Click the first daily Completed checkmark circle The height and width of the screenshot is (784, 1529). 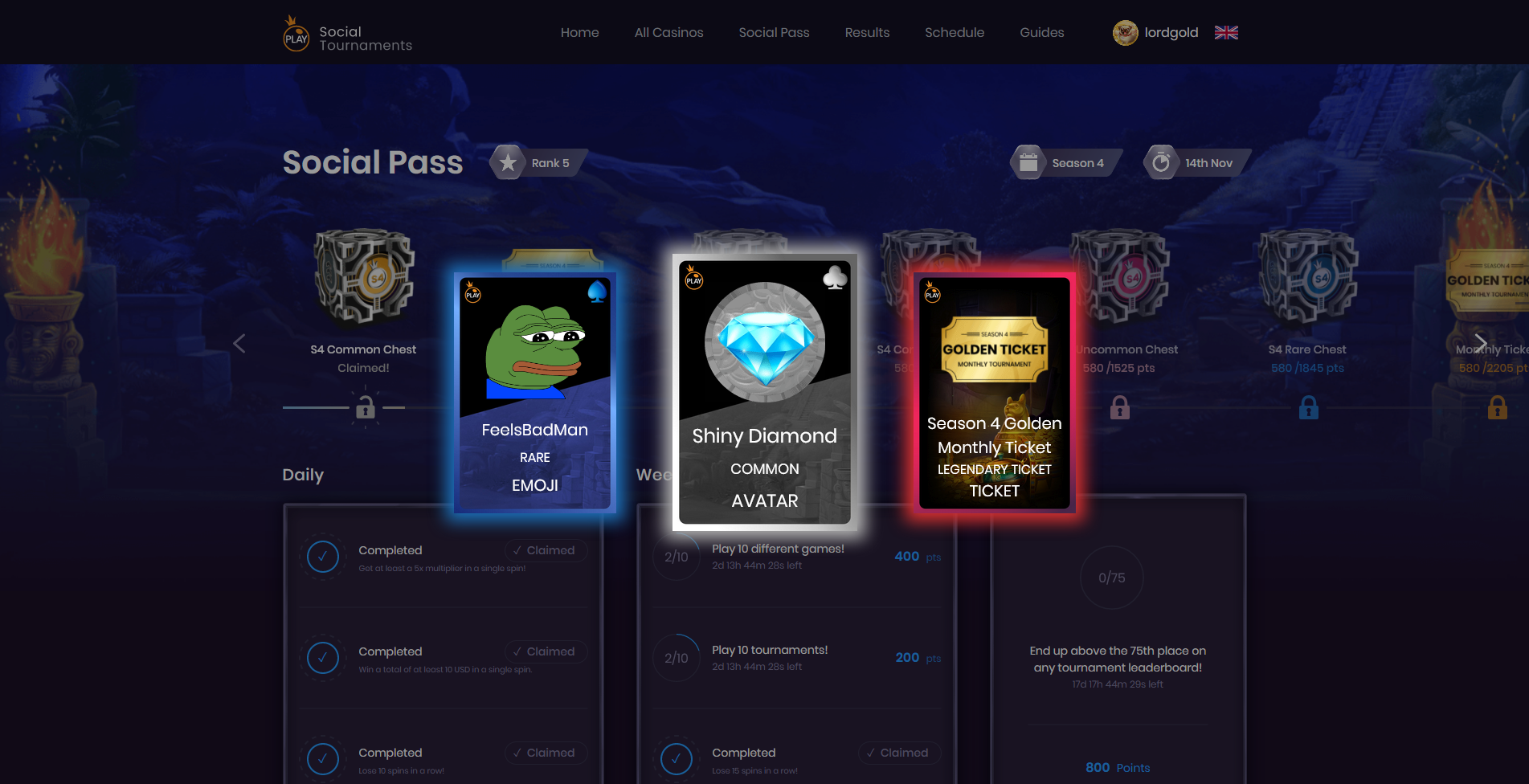[322, 556]
